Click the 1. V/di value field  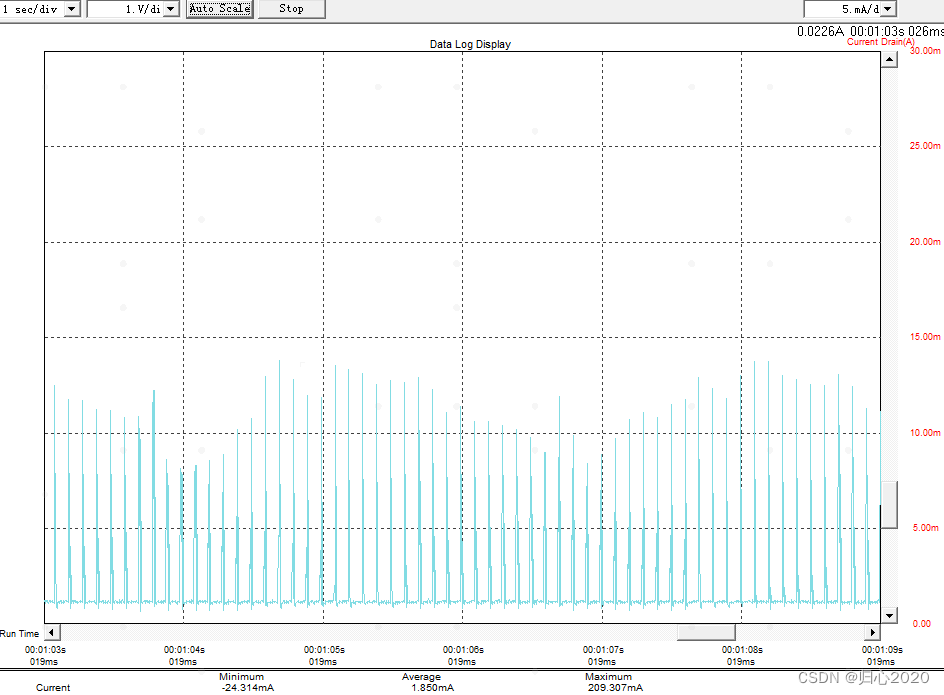click(x=125, y=9)
